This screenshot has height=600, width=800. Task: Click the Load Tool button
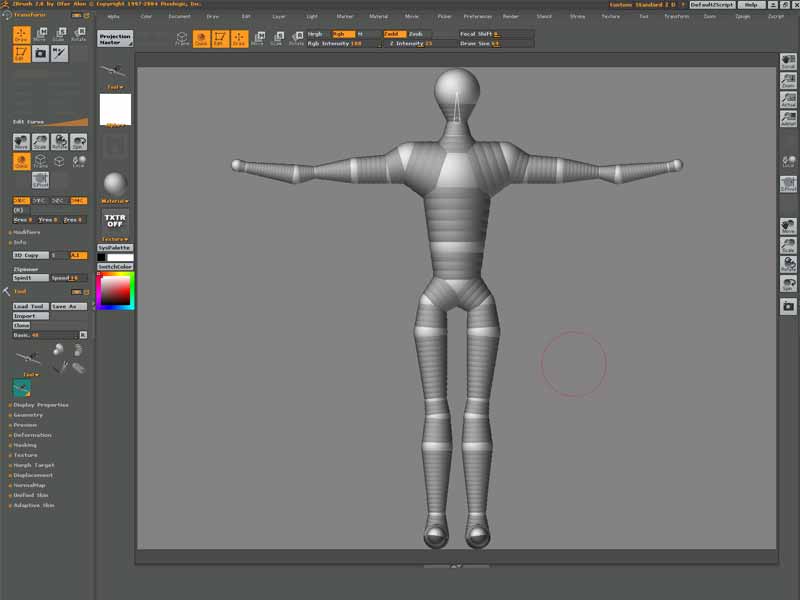pos(30,306)
